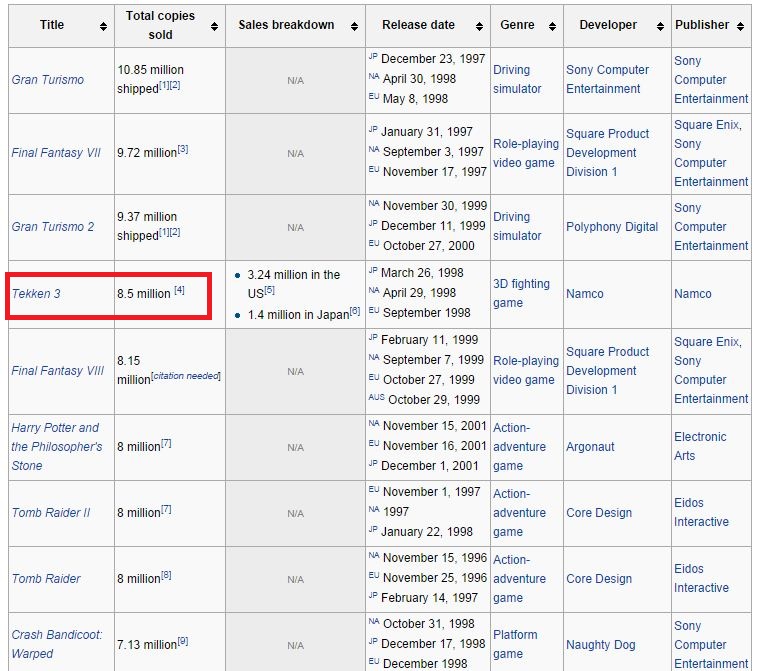Select the December 23, 1997 release date
Screen dimensions: 757x671
(x=433, y=59)
